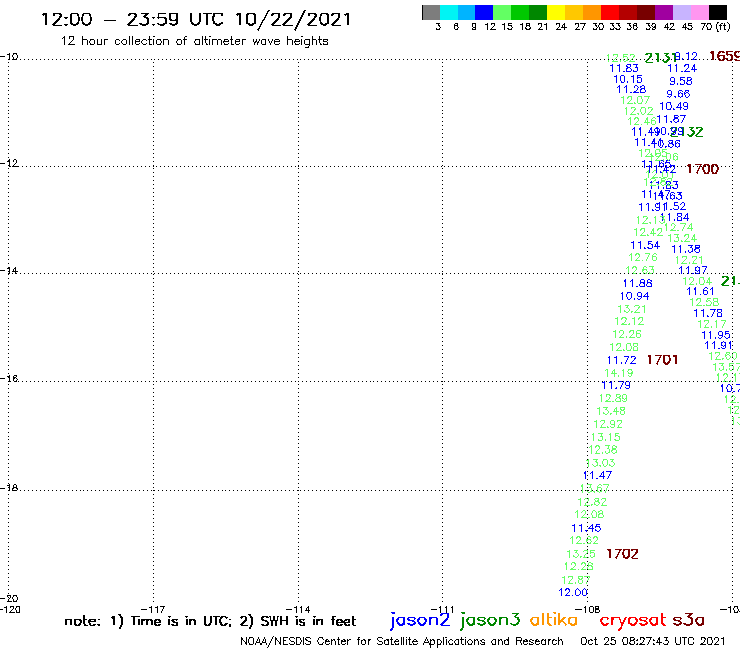Click wave height value 12.38
Image resolution: width=740 pixels, height=650 pixels.
tap(603, 450)
